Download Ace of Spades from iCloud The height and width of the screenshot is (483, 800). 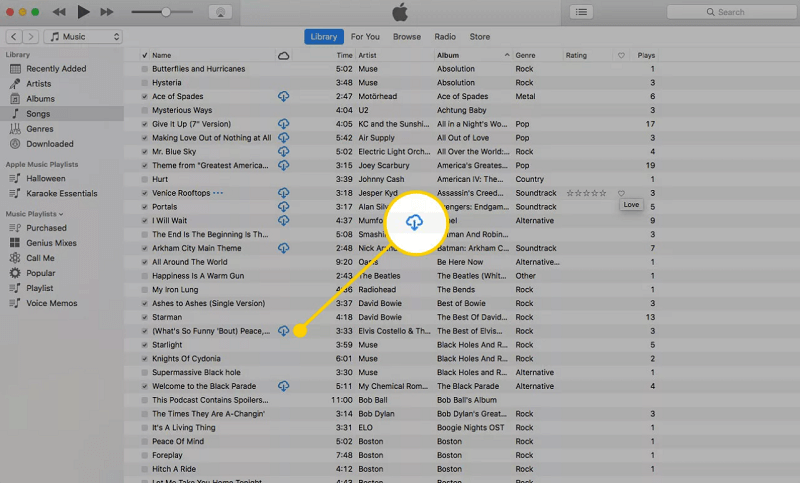(x=283, y=96)
